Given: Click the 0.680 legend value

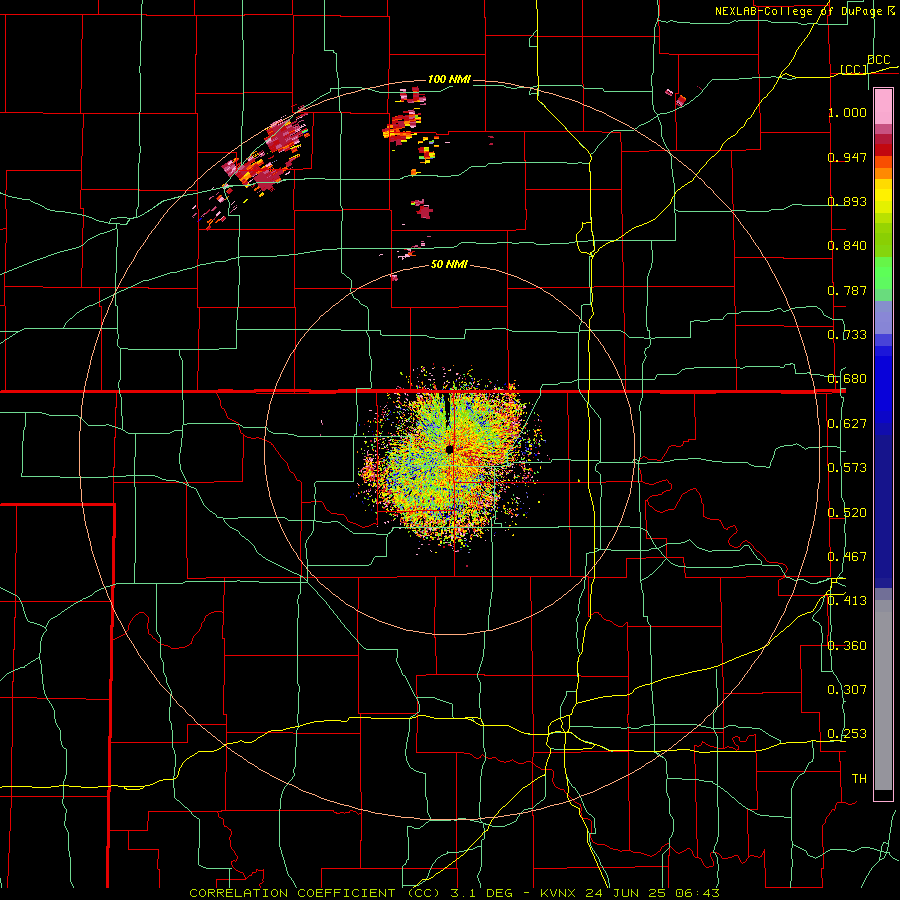Looking at the screenshot, I should 847,379.
